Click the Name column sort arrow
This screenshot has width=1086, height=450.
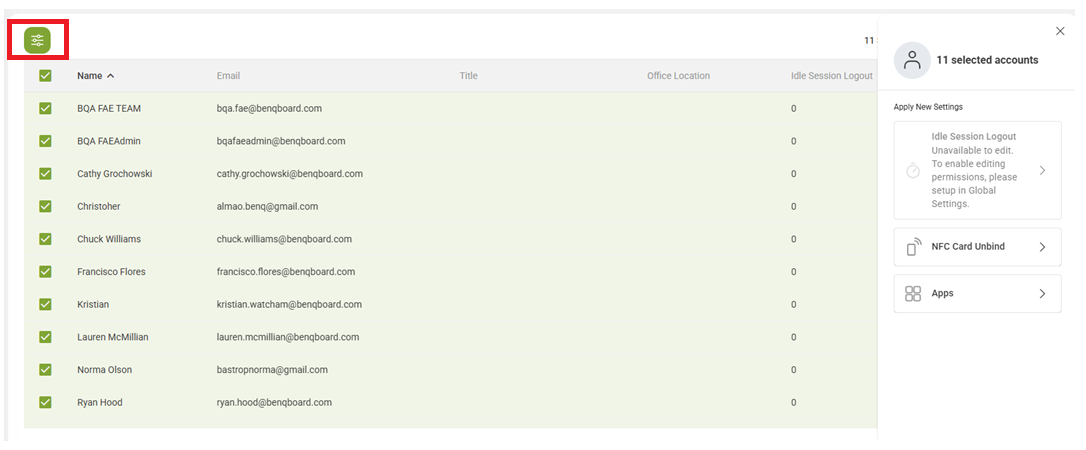tap(110, 76)
